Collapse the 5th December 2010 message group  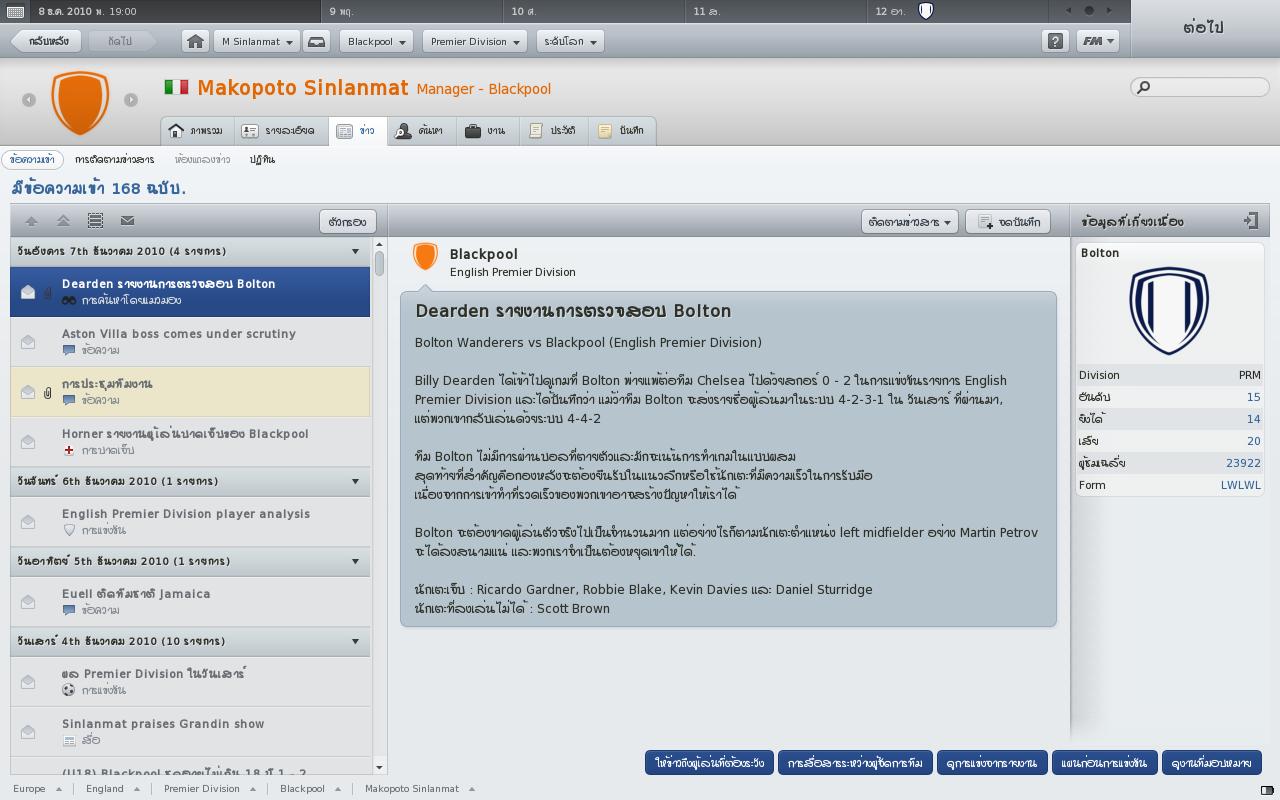[x=355, y=561]
